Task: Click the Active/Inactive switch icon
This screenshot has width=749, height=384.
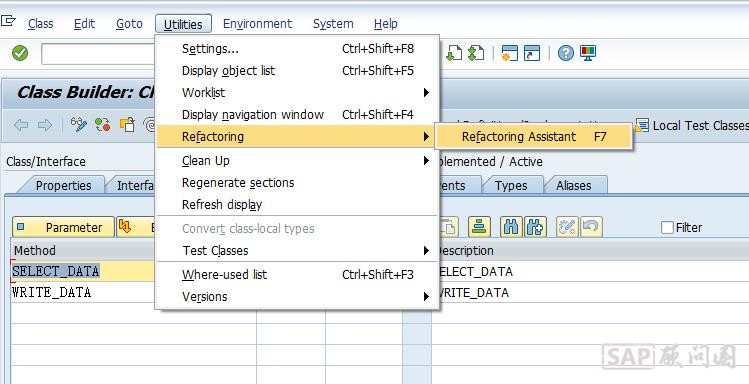Action: tap(103, 125)
